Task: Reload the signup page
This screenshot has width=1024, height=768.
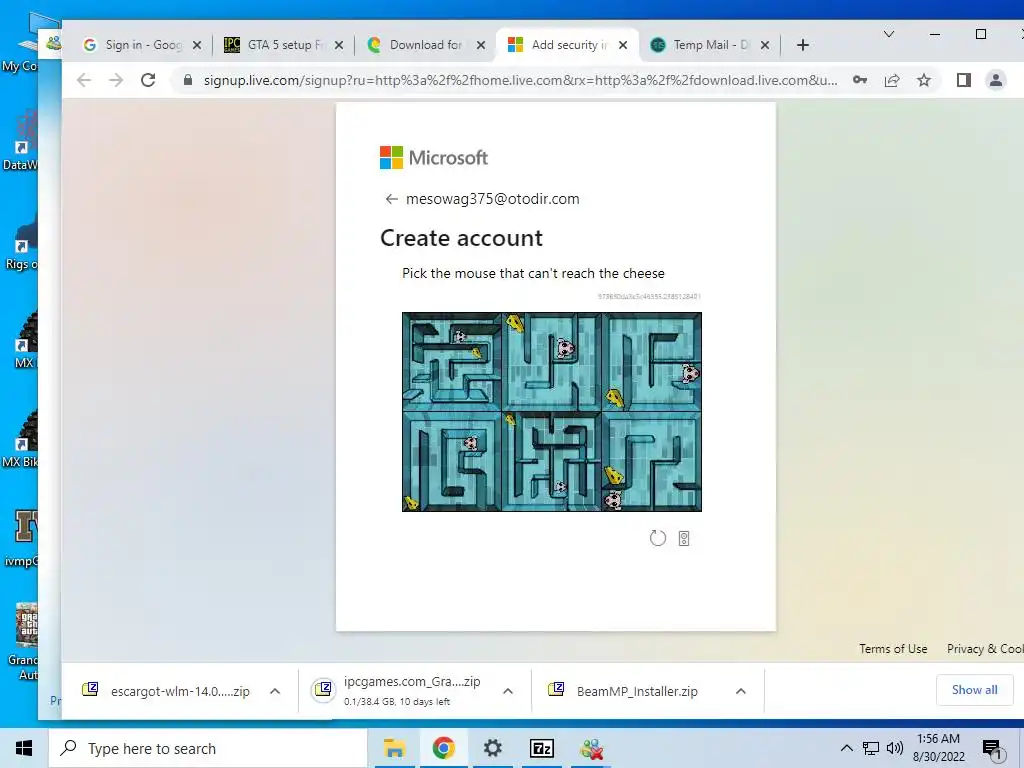Action: [148, 80]
